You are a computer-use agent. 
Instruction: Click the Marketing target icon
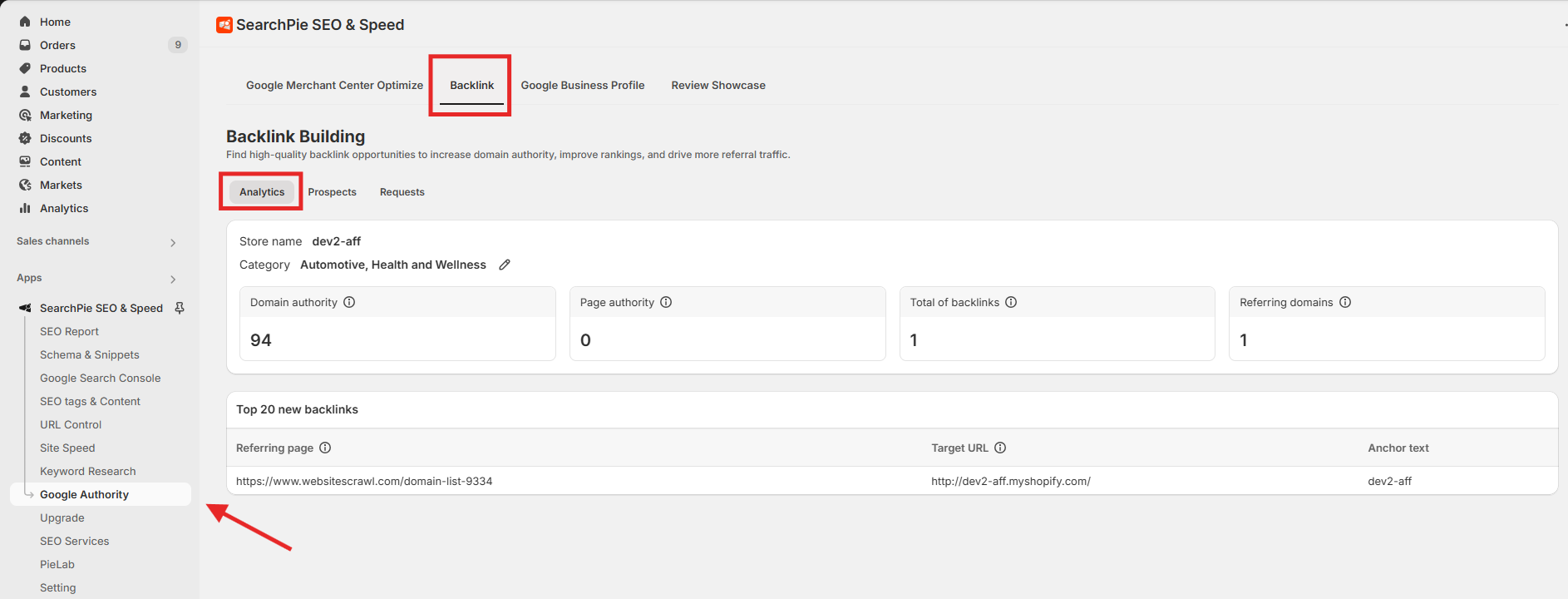click(x=25, y=115)
